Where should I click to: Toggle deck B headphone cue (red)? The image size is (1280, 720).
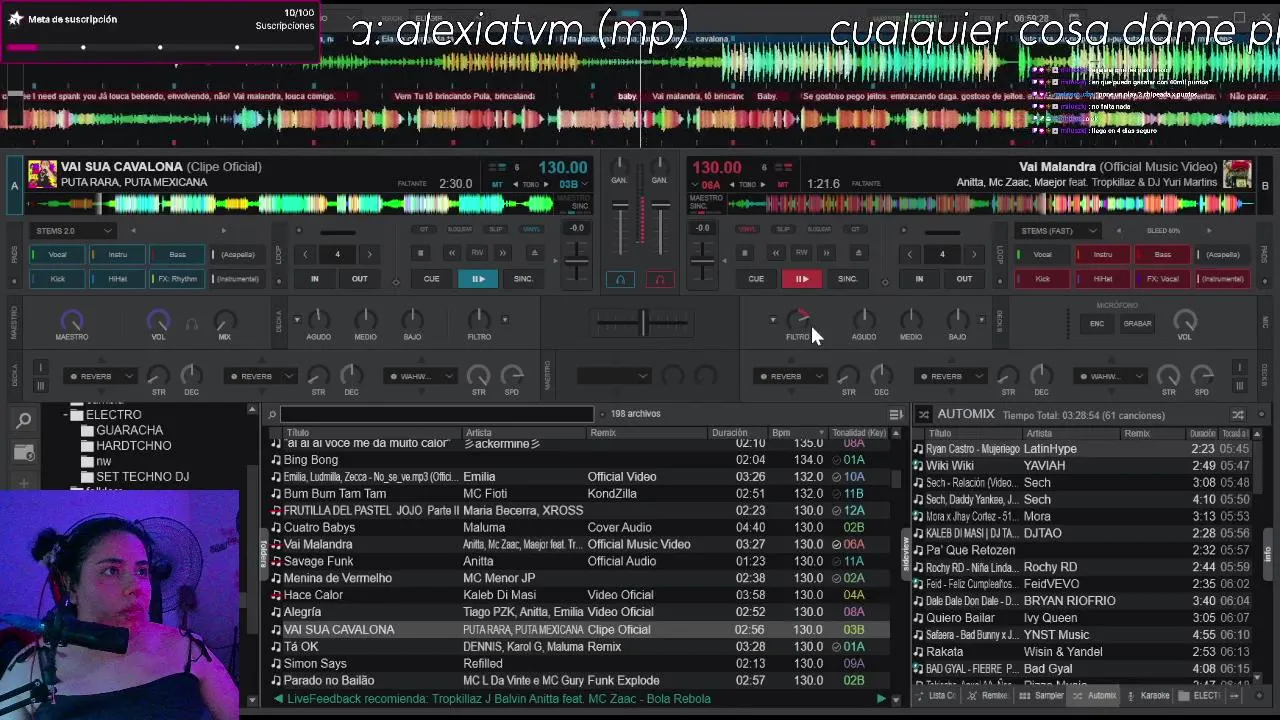pyautogui.click(x=659, y=279)
